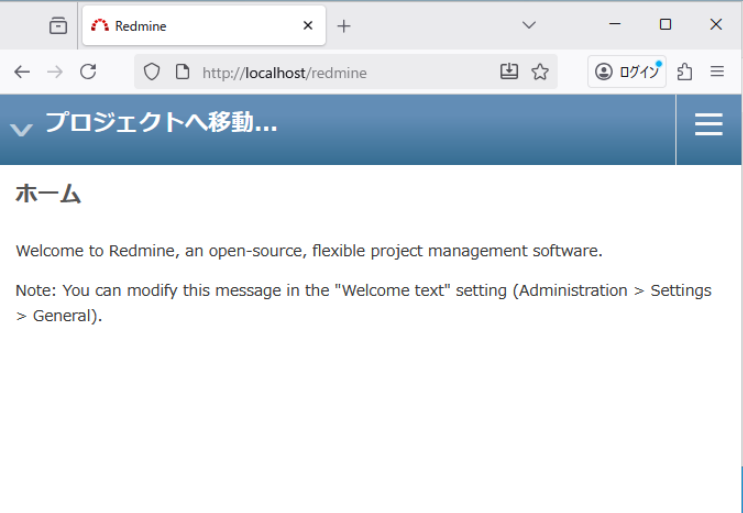
Task: Show site information via page icon
Action: click(182, 72)
